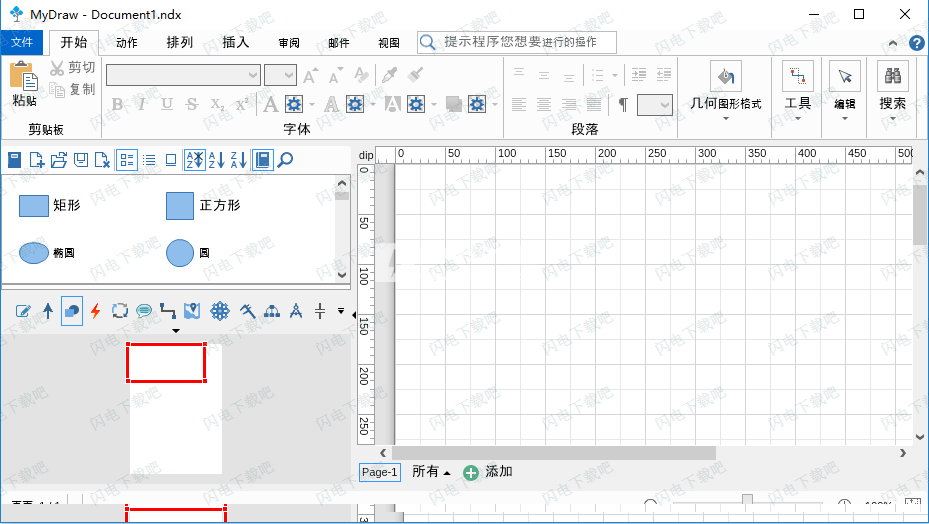The image size is (929, 524).
Task: Grow font size with enlarge A icon
Action: pyautogui.click(x=310, y=75)
